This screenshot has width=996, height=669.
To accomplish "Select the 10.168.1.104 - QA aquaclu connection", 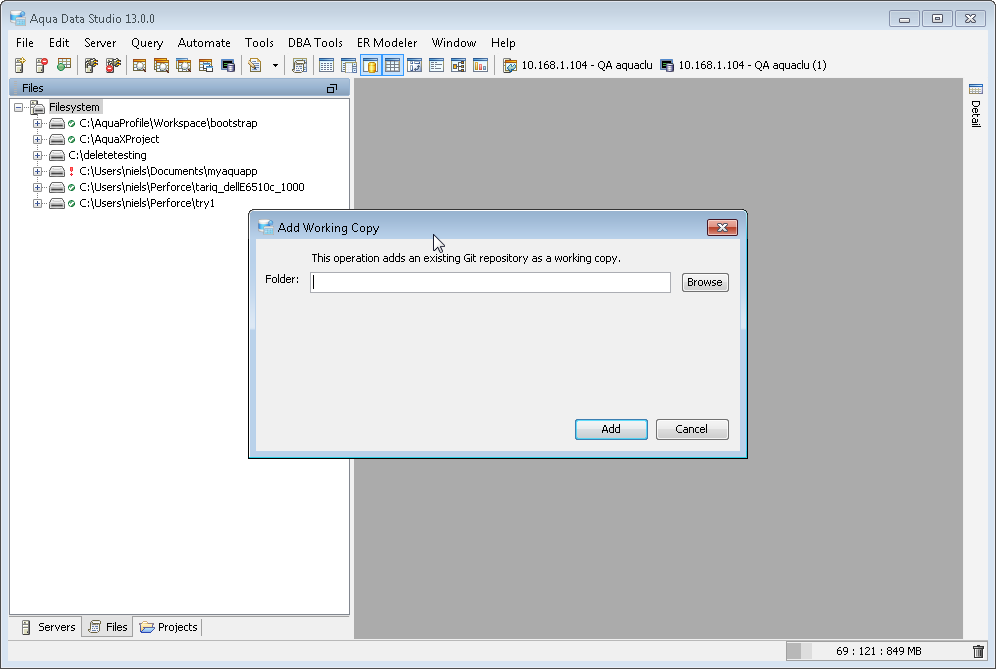I will [x=578, y=65].
